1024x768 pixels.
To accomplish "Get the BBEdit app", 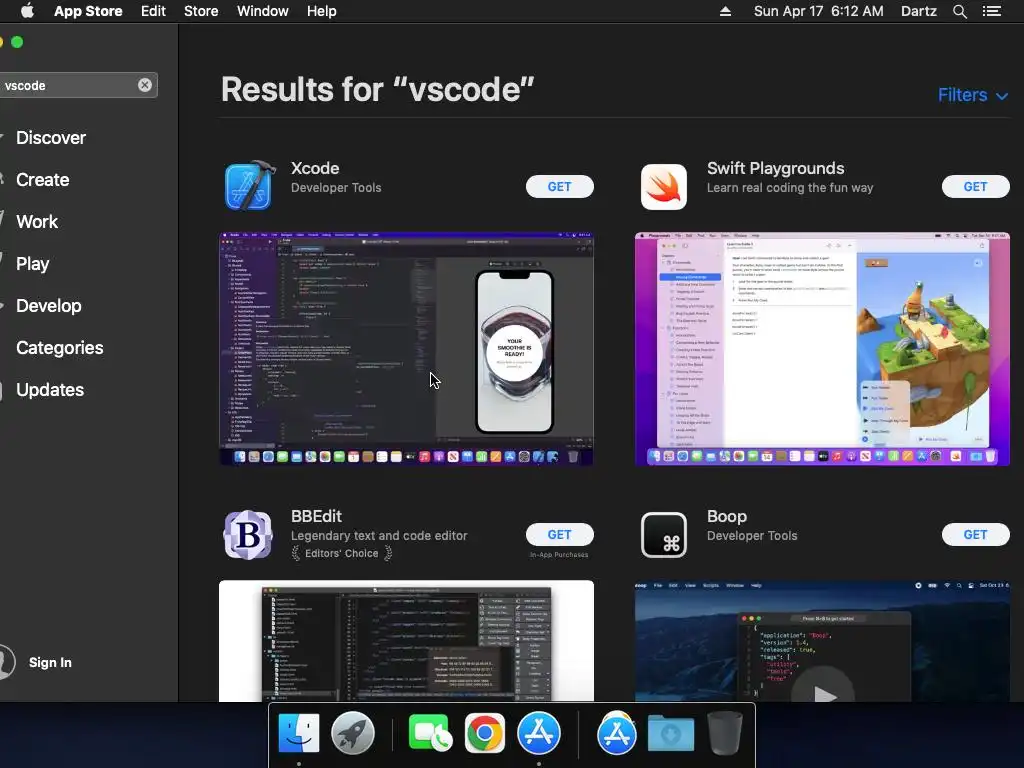I will [560, 535].
